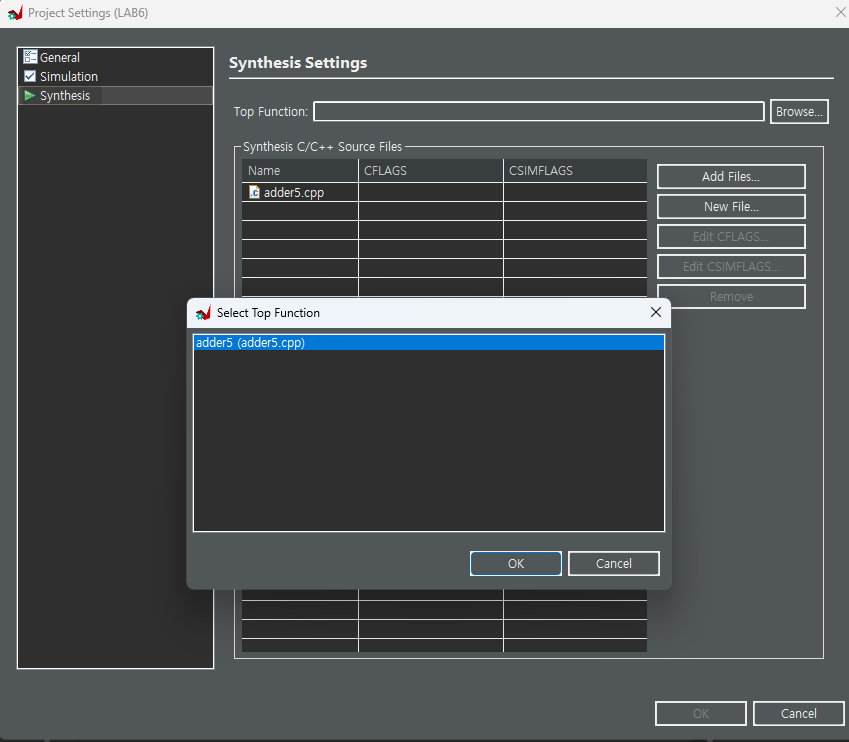Image resolution: width=849 pixels, height=742 pixels.
Task: Select adder5.cpp in source files table
Action: pos(293,192)
